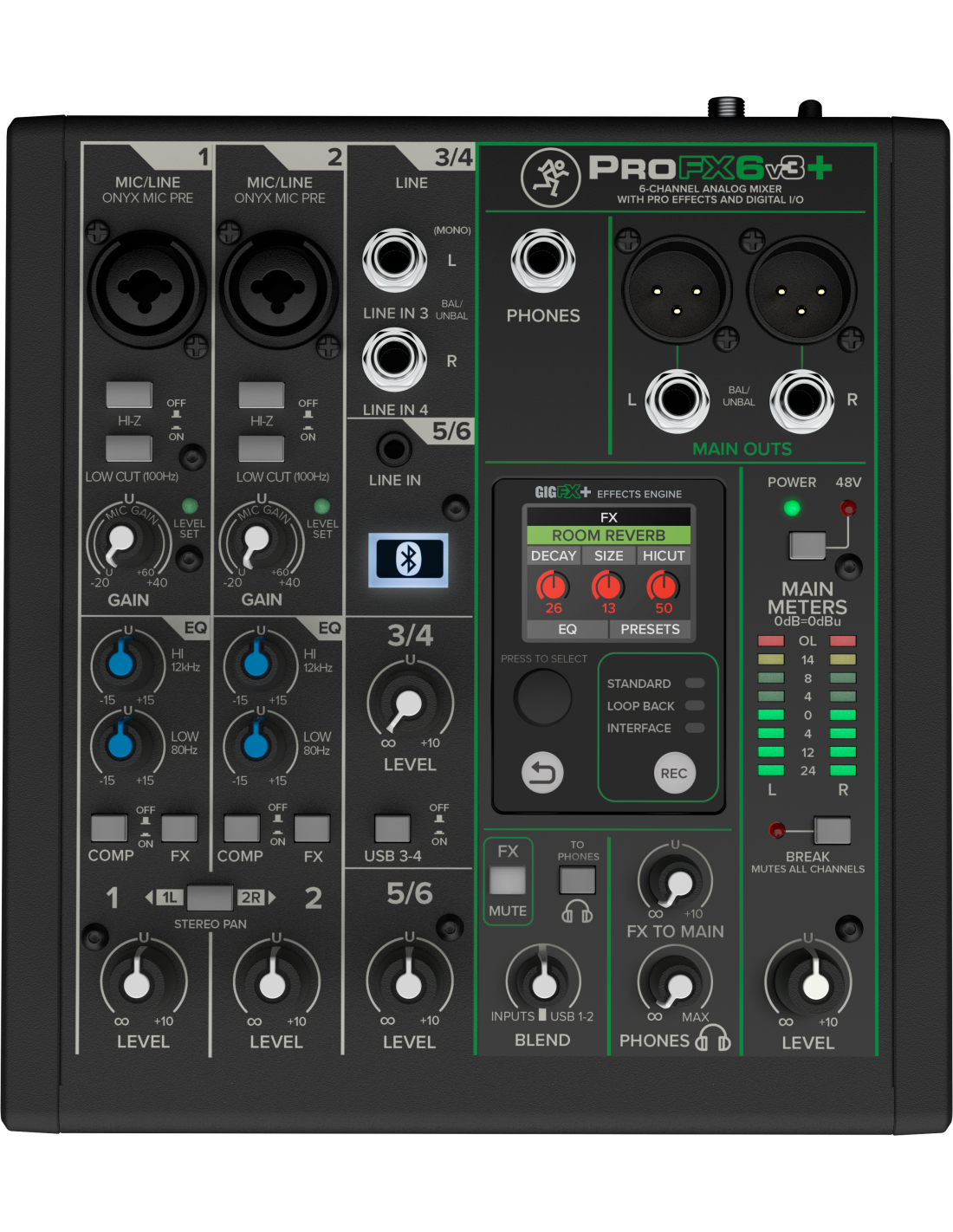Click the LOOP BACK mode indicator
This screenshot has height=1232, width=953.
pos(695,705)
